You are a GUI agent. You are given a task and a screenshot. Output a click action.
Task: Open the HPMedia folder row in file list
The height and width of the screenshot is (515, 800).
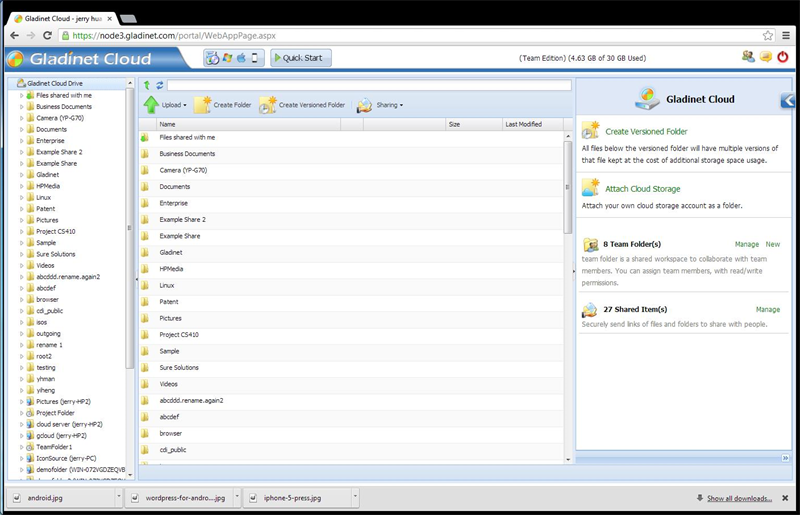351,269
